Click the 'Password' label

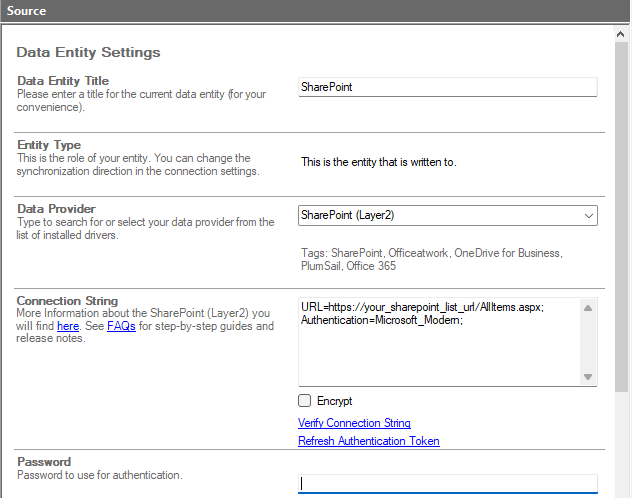tap(44, 462)
